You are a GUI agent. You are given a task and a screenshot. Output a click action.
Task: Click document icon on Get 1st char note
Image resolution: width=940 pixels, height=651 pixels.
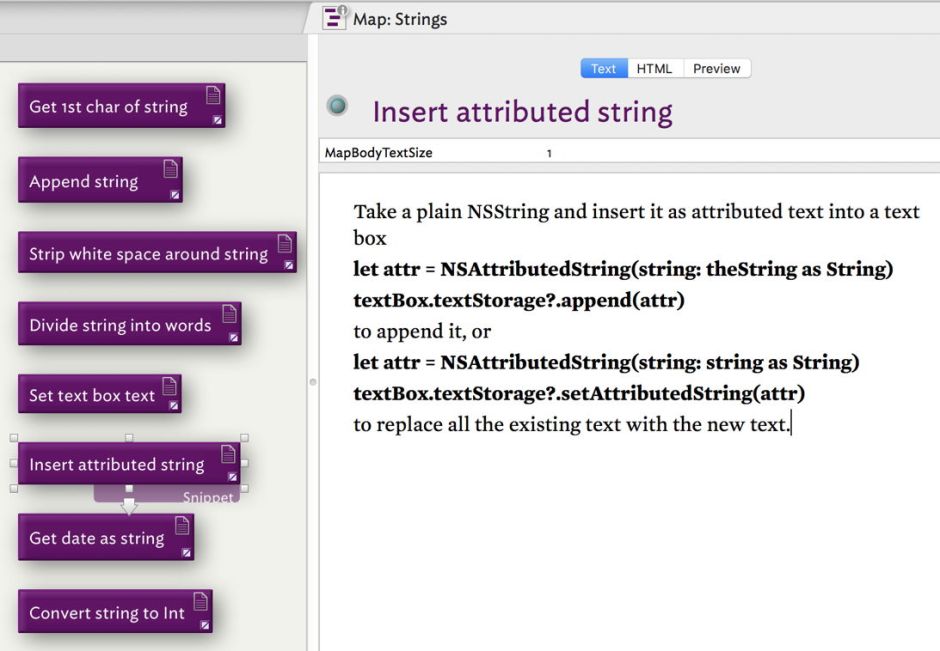click(x=213, y=96)
